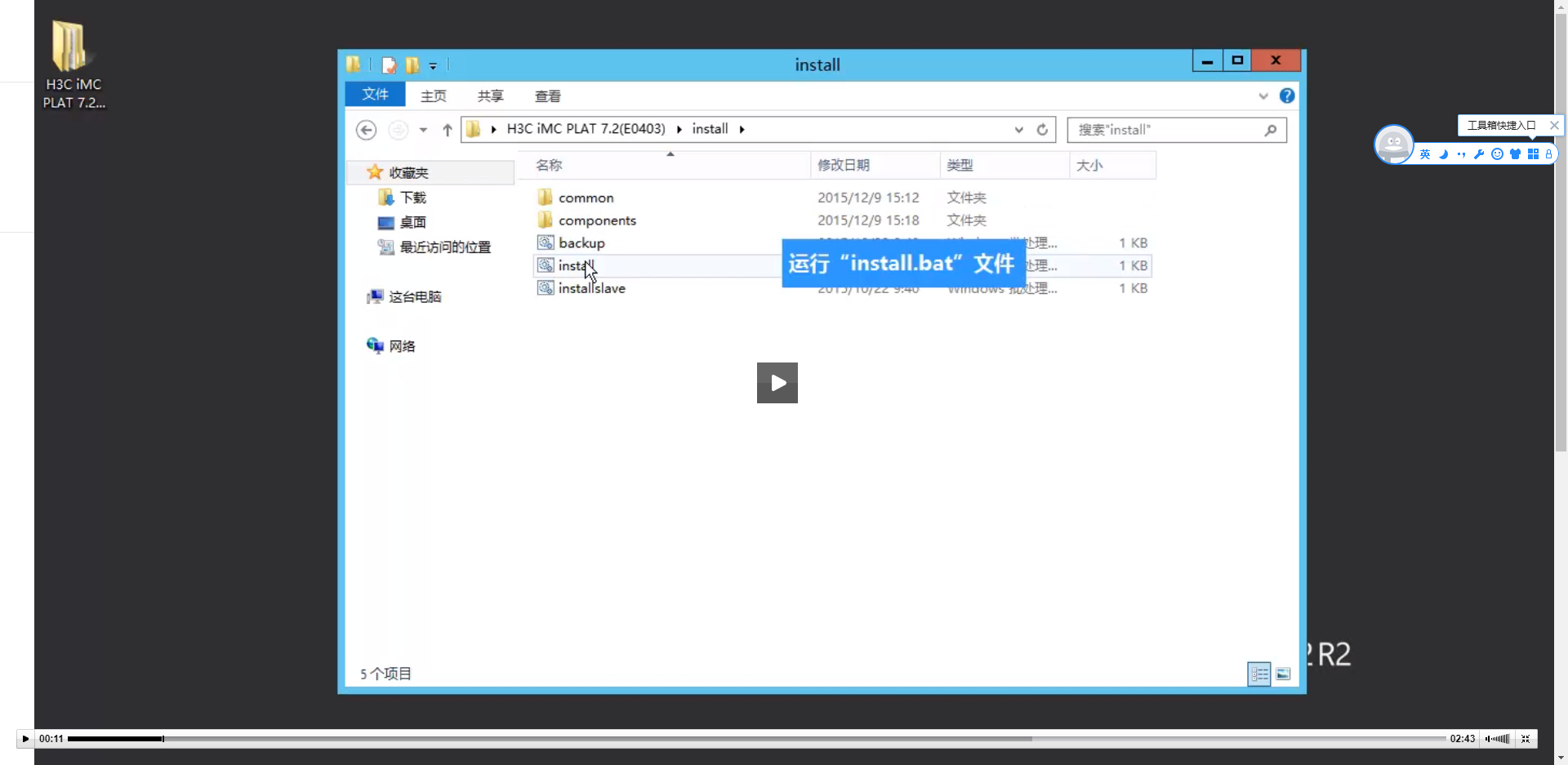The image size is (1568, 765).
Task: Adjust the video volume slider
Action: click(1499, 739)
